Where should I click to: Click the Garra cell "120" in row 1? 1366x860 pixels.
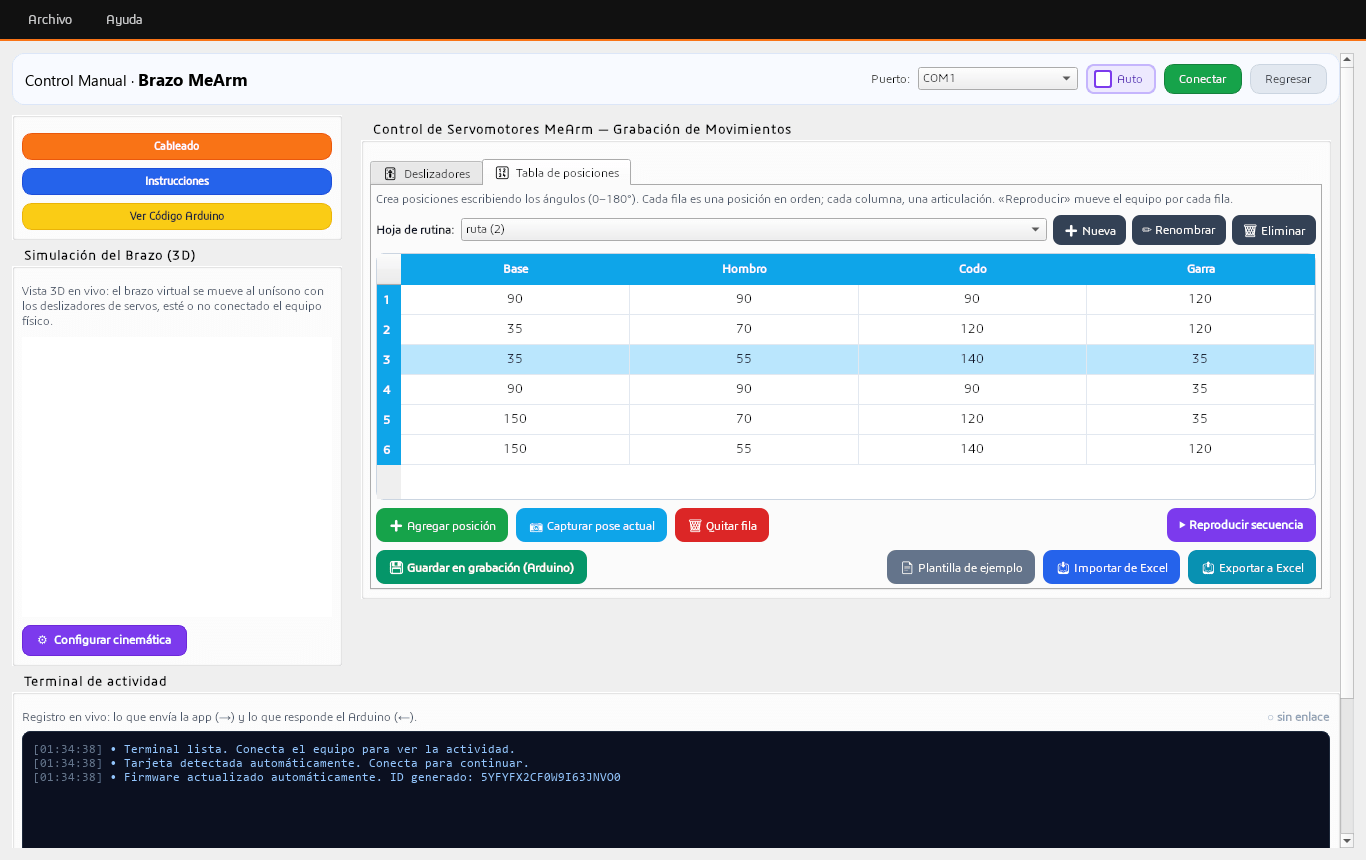tap(1201, 299)
